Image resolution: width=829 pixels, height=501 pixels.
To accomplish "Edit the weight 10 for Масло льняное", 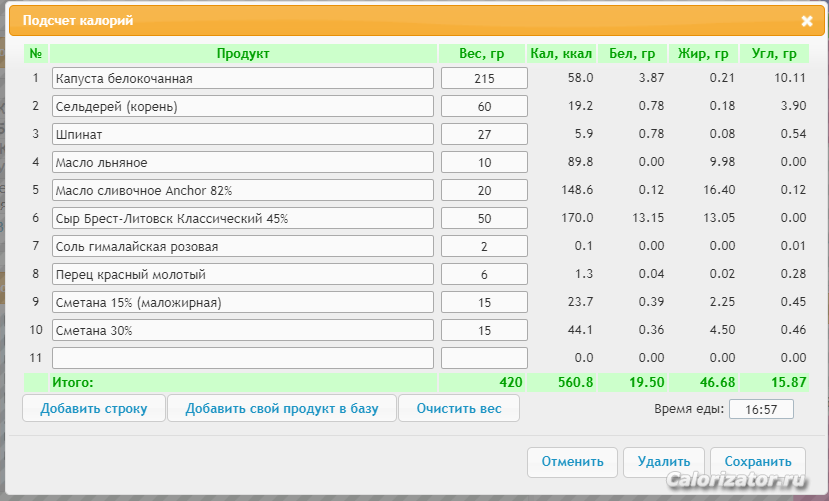I will click(x=484, y=162).
